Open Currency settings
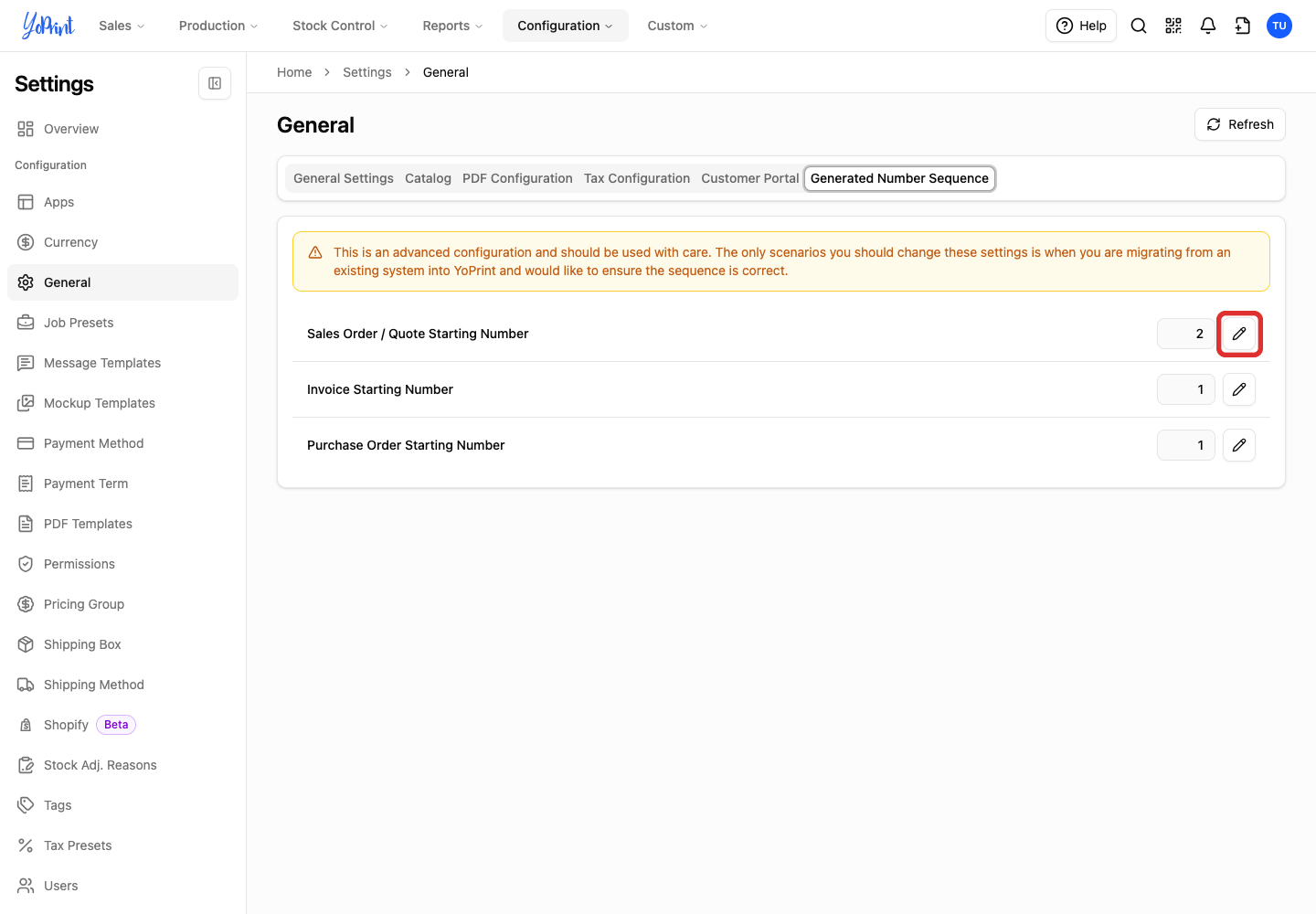Viewport: 1316px width, 914px height. click(x=122, y=242)
